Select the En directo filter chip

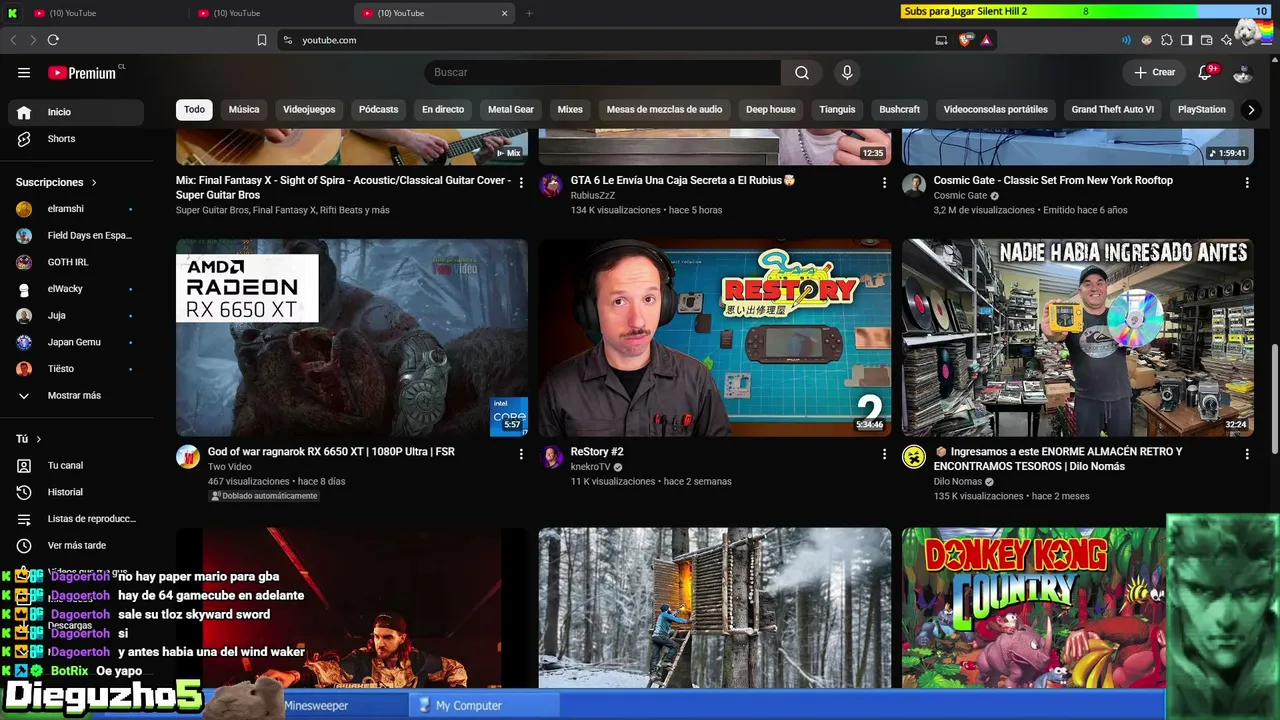(x=443, y=110)
